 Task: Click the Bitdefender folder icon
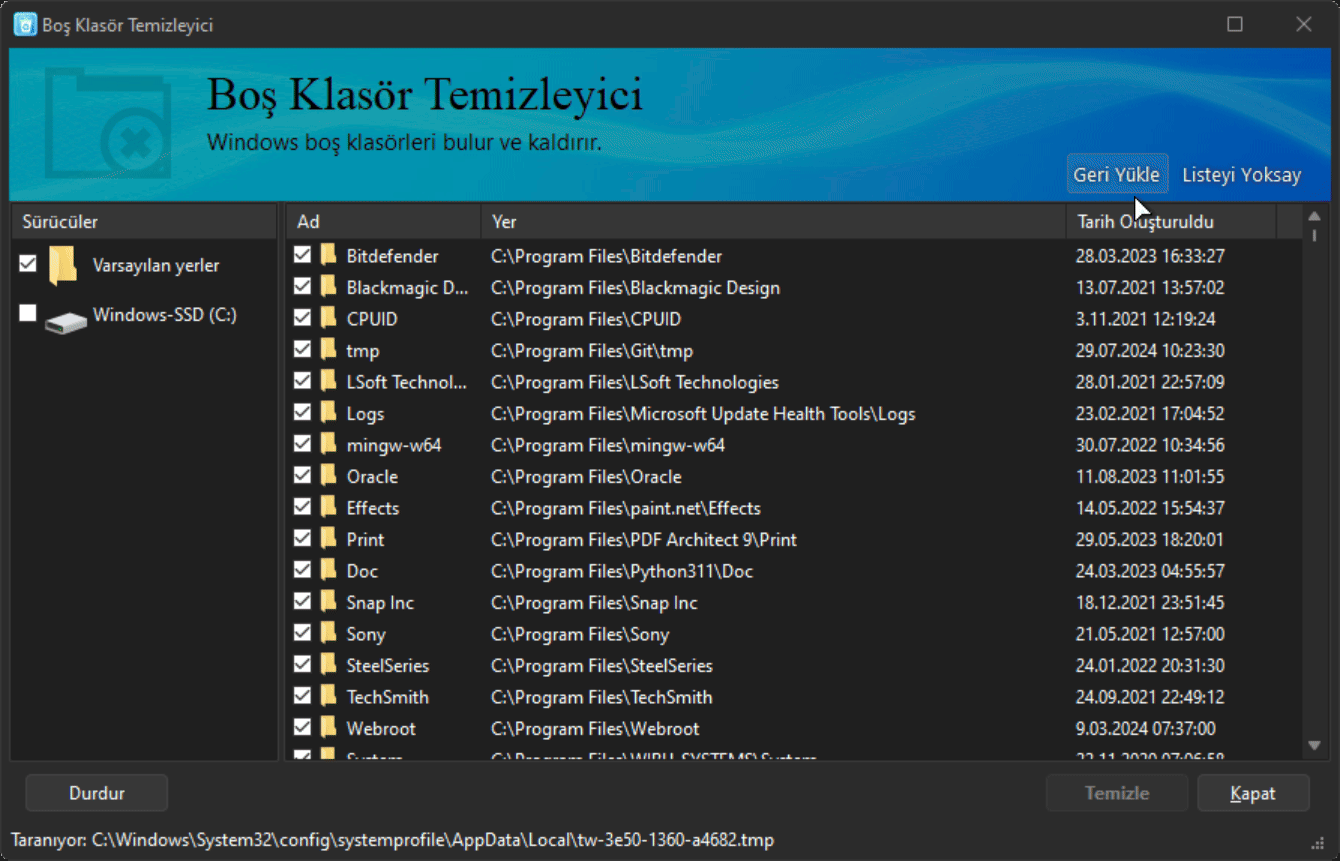[329, 256]
